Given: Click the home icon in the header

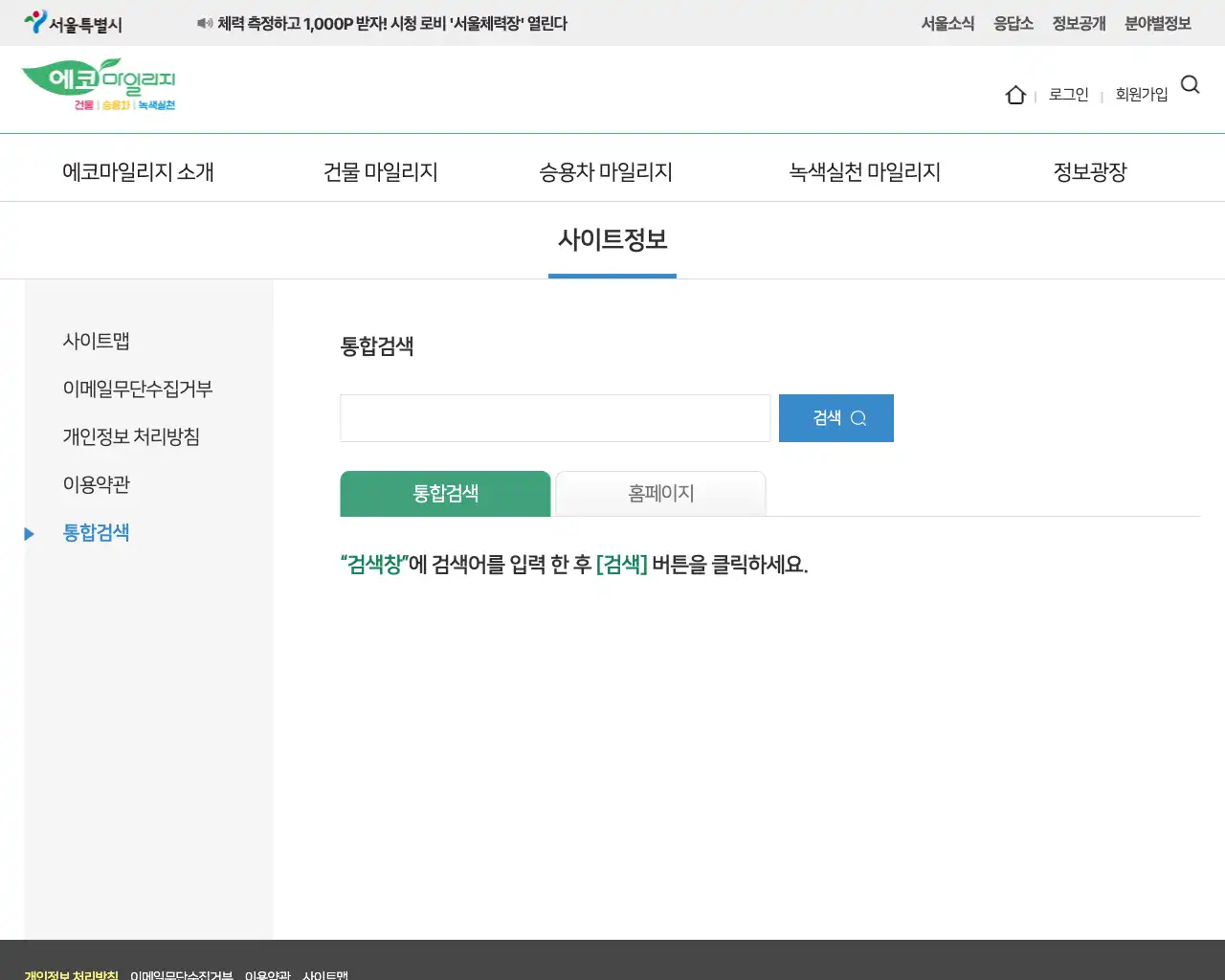Looking at the screenshot, I should [1015, 95].
